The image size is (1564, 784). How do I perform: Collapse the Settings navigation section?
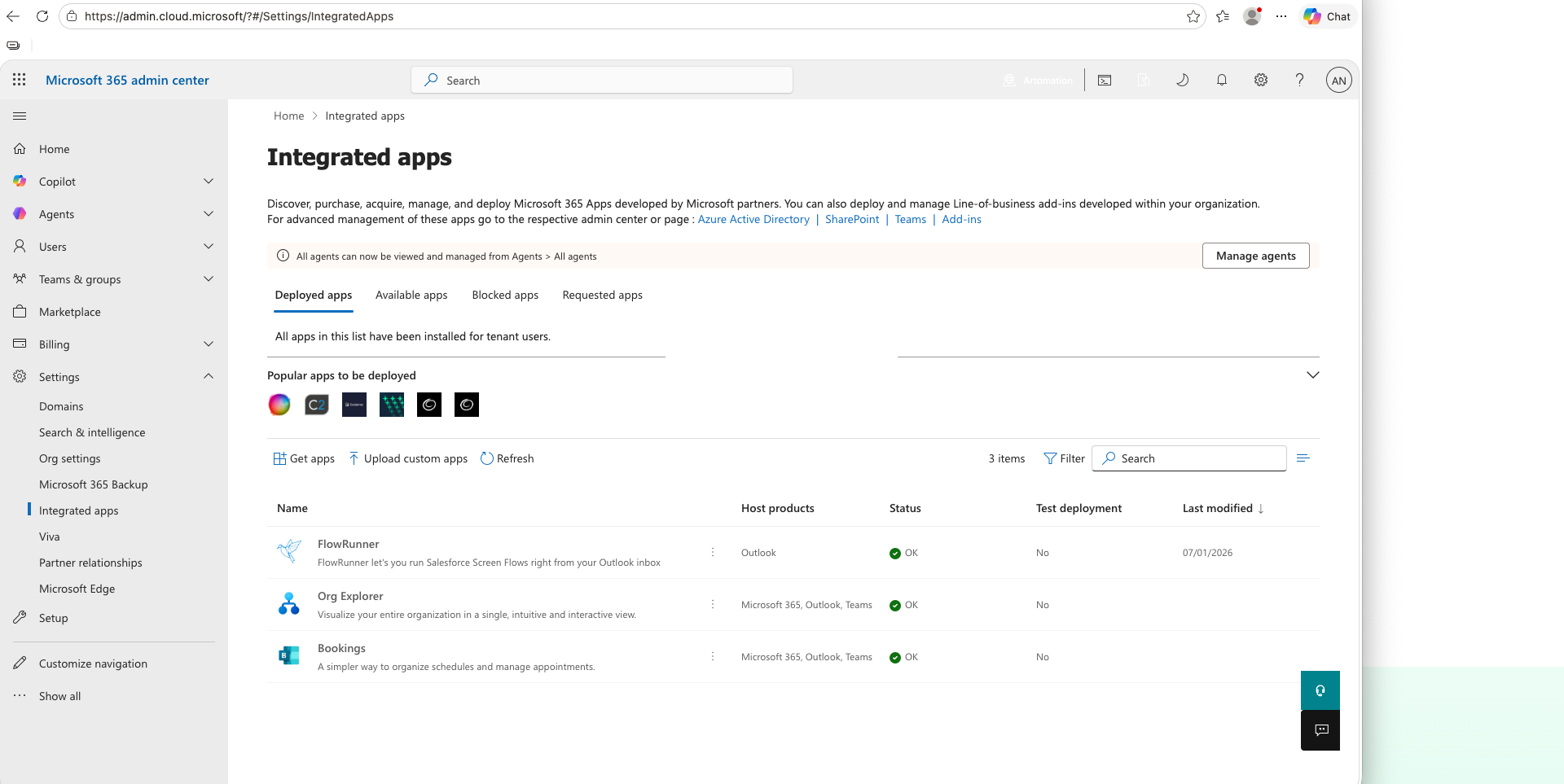(209, 376)
